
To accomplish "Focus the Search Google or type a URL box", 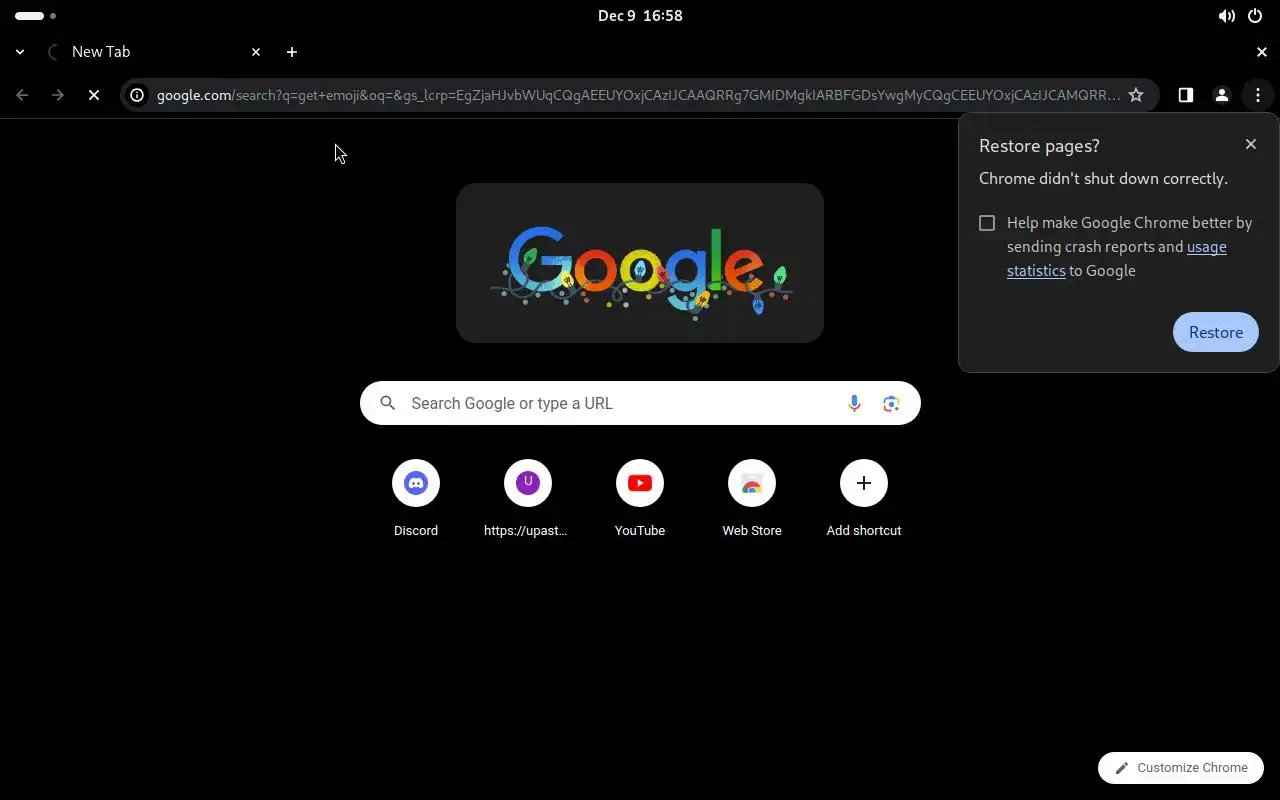I will point(640,403).
